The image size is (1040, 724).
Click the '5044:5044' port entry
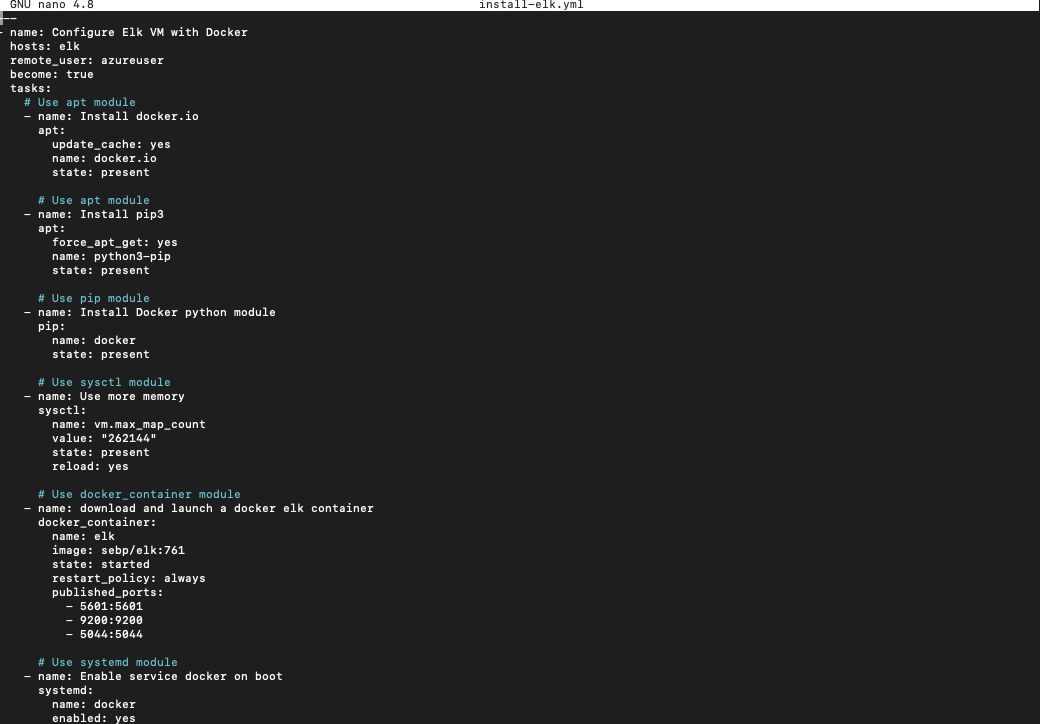click(111, 634)
